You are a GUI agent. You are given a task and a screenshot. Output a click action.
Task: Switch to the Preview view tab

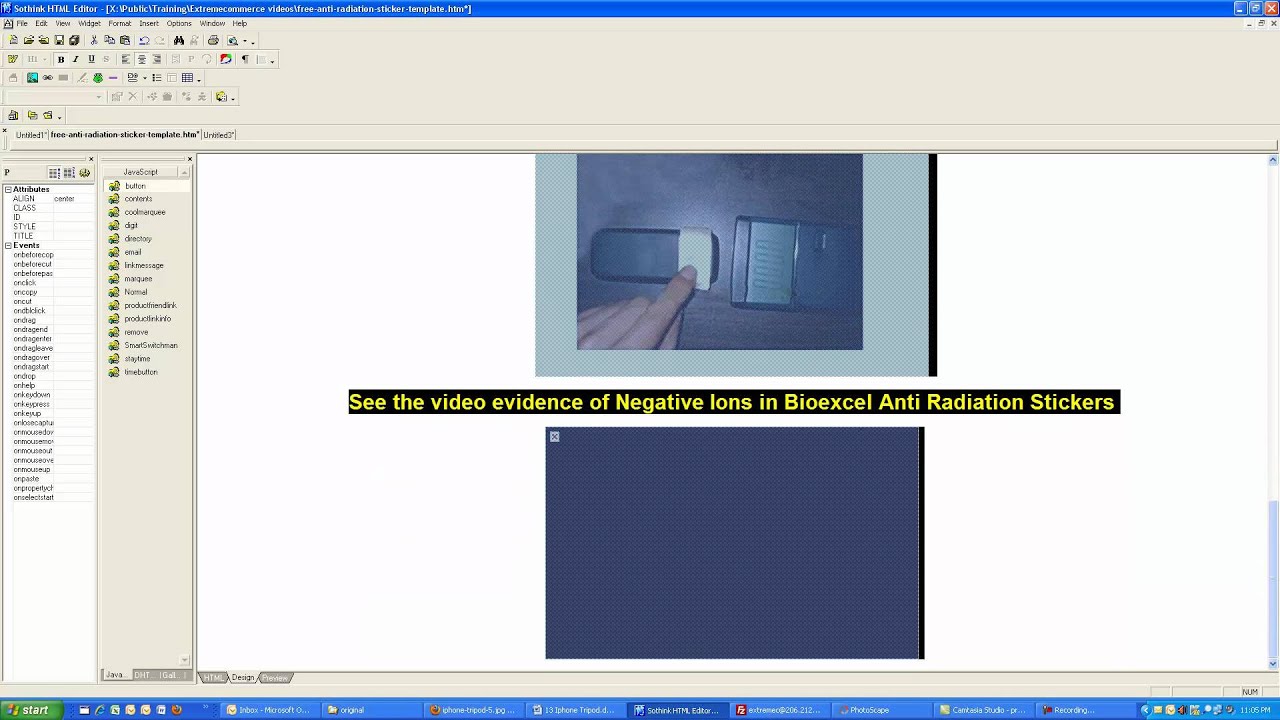click(275, 678)
